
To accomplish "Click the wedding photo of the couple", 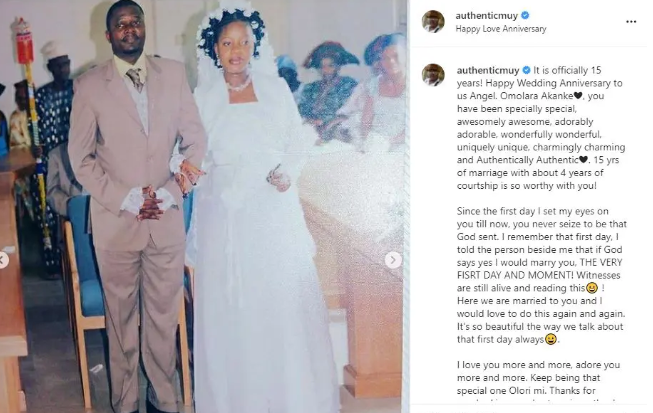I will [204, 206].
